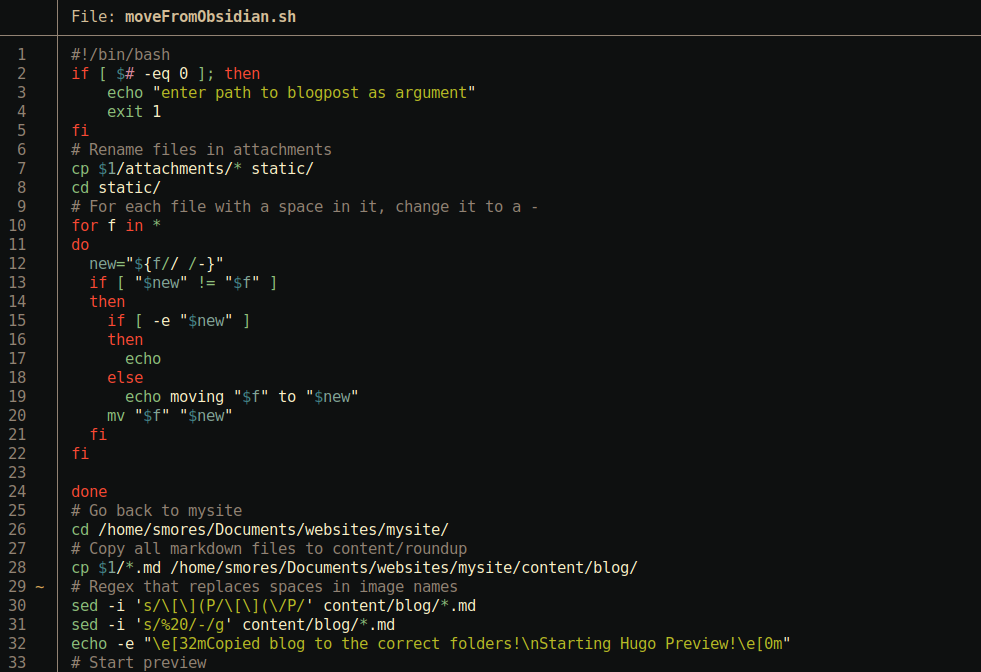Screen dimensions: 981x672
Task: Click the "else" keyword
Action: [125, 378]
